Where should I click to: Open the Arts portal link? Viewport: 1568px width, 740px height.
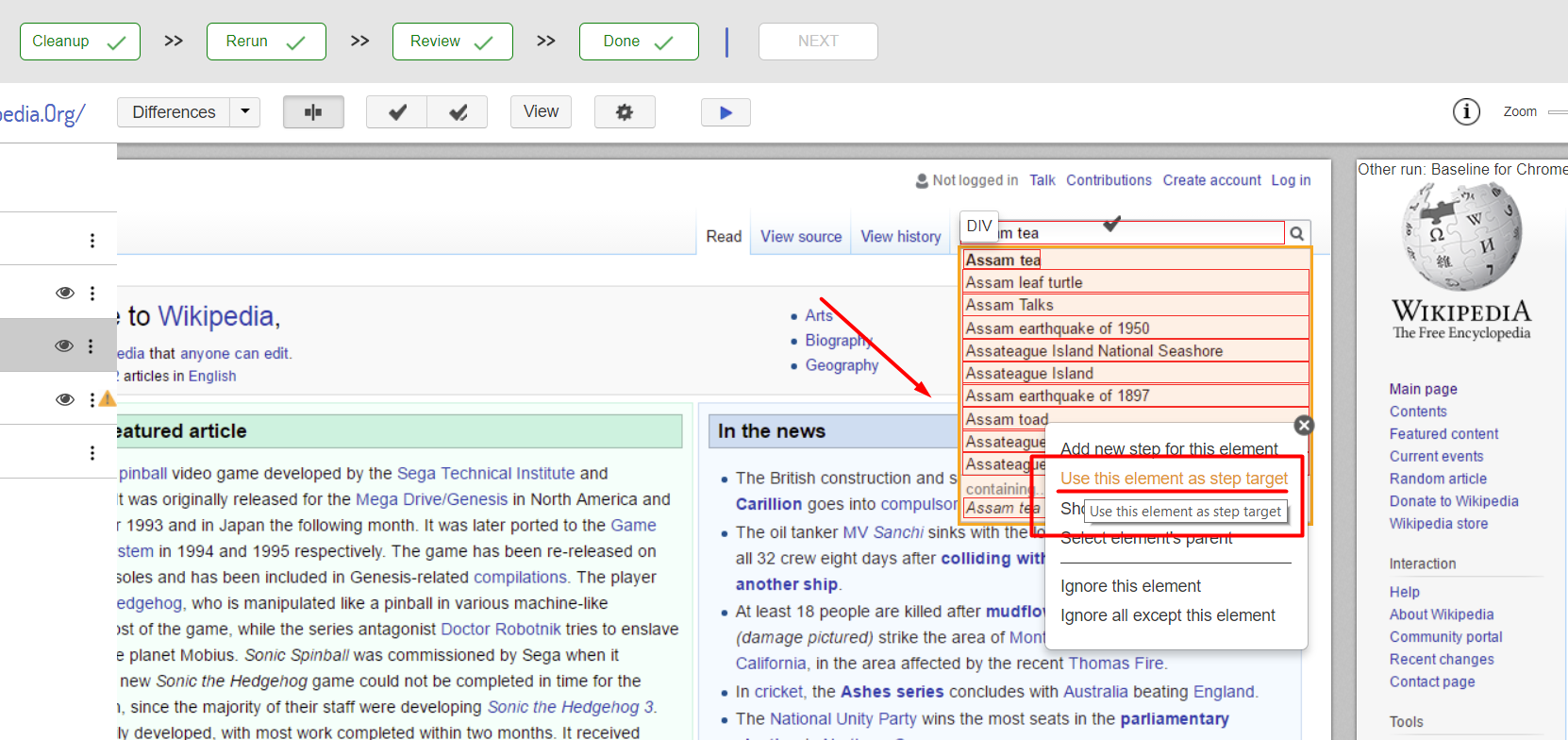coord(819,315)
